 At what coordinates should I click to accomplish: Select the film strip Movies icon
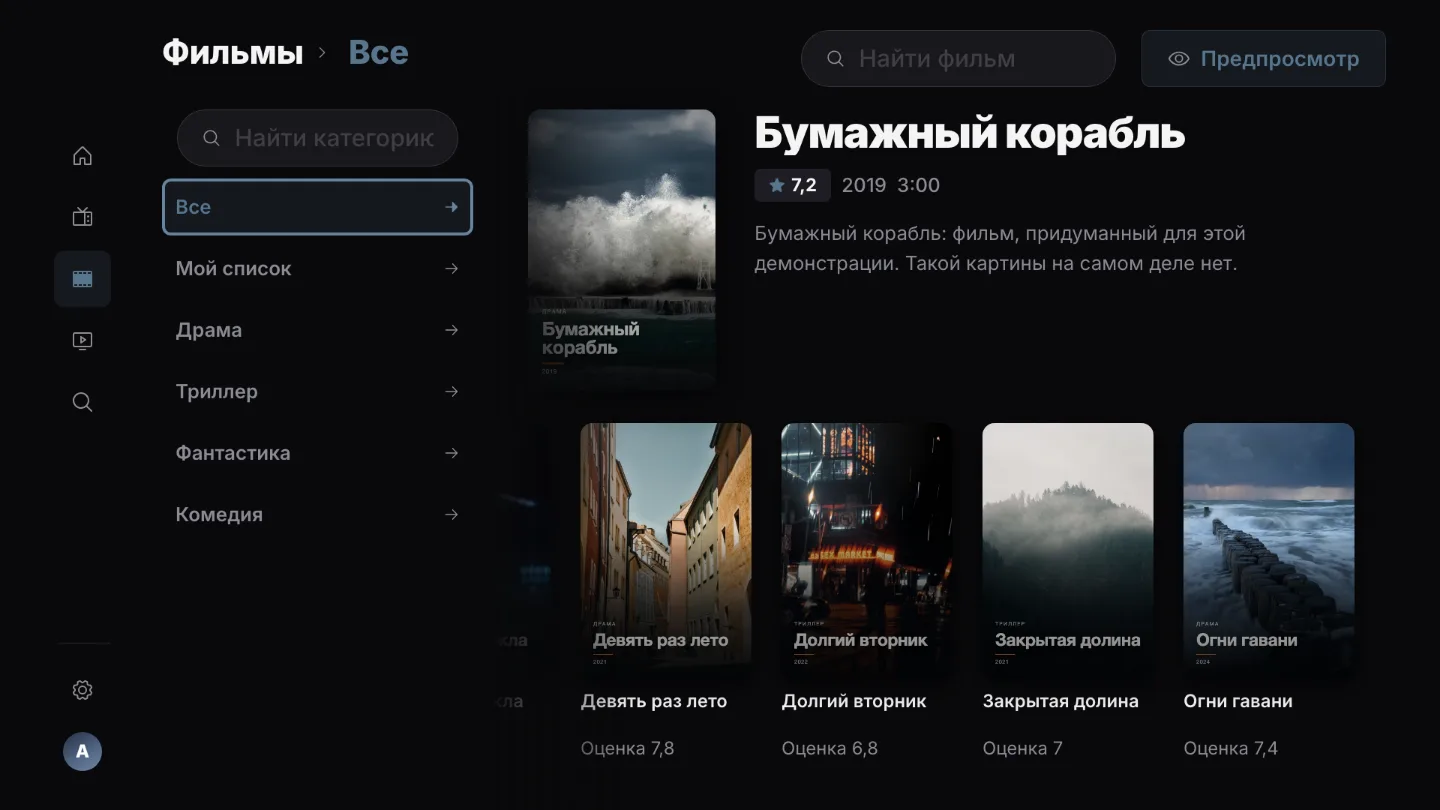pos(83,279)
